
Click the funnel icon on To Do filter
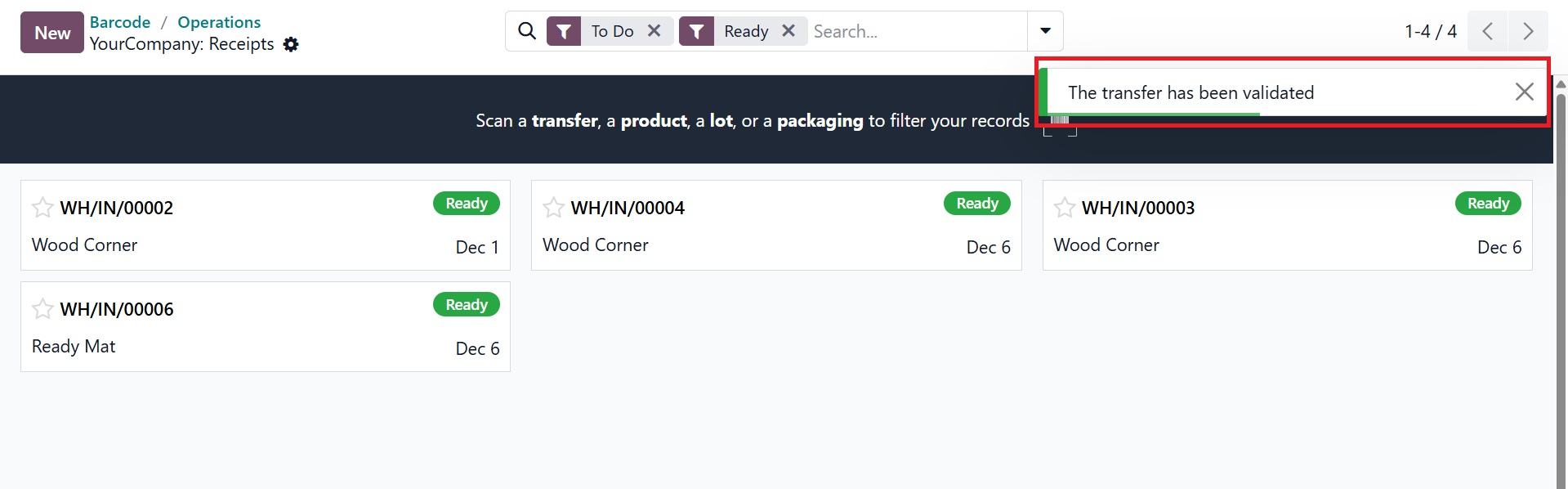tap(564, 31)
